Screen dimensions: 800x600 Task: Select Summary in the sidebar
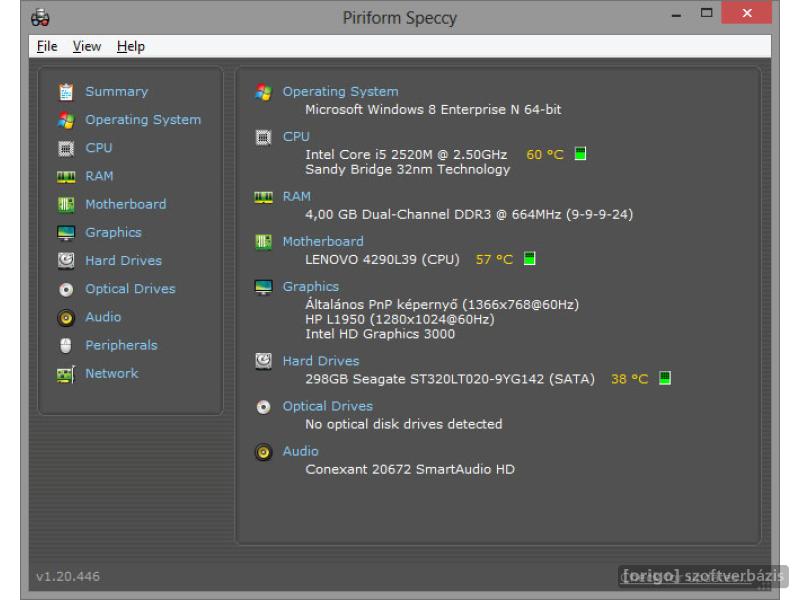point(116,91)
